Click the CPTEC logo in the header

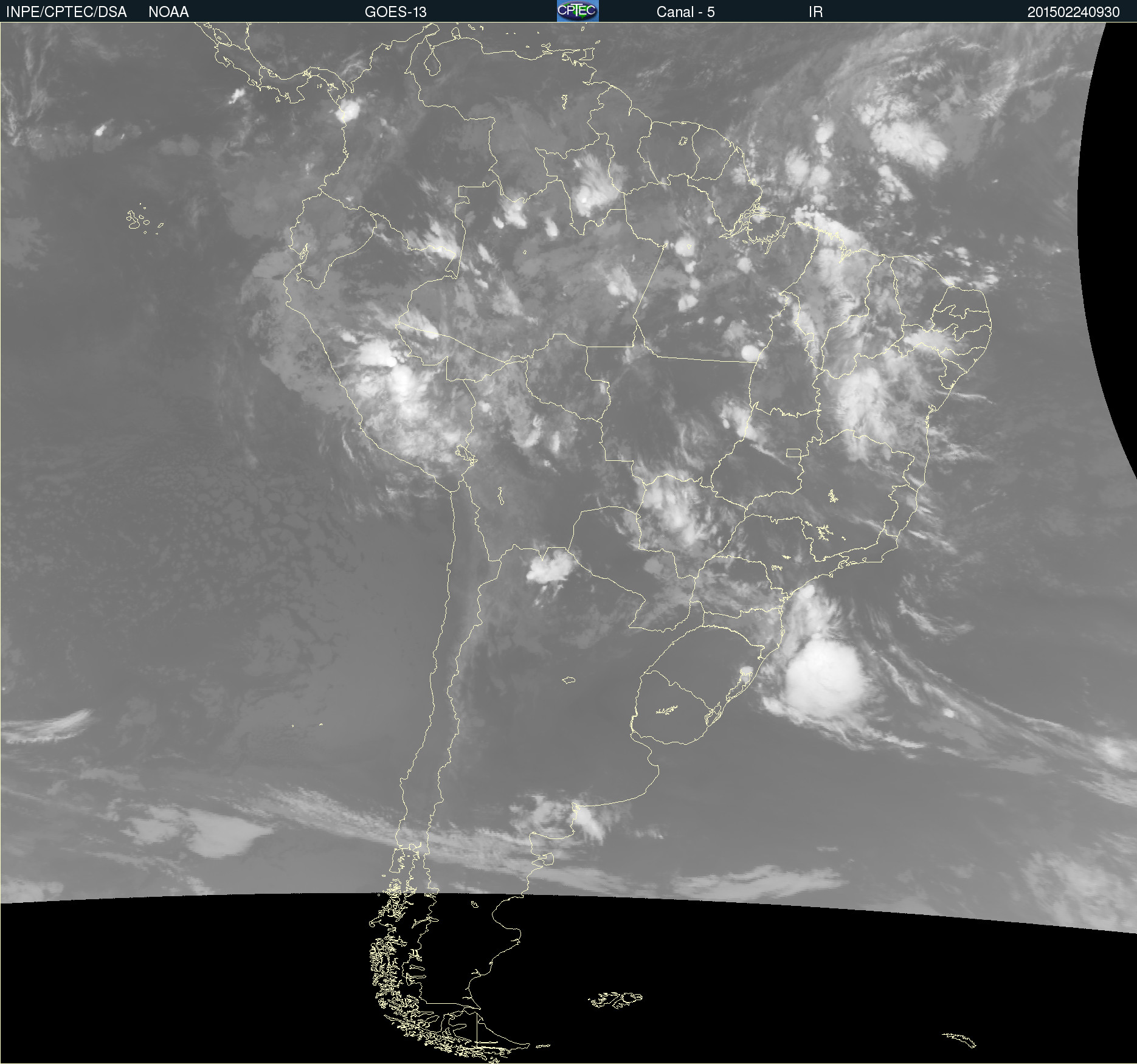coord(578,11)
